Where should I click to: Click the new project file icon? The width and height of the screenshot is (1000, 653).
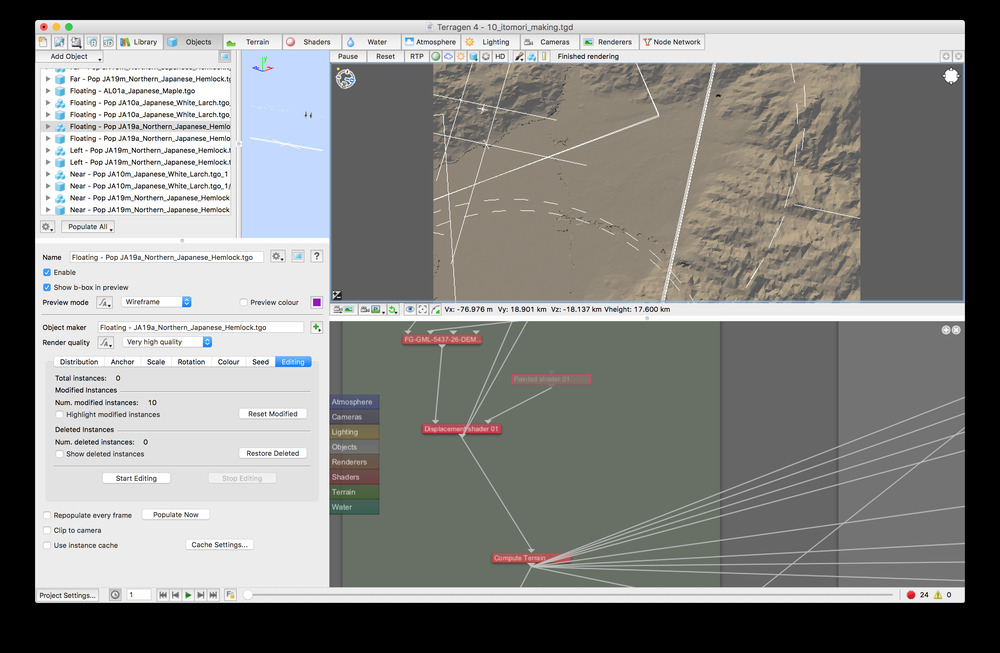[43, 42]
